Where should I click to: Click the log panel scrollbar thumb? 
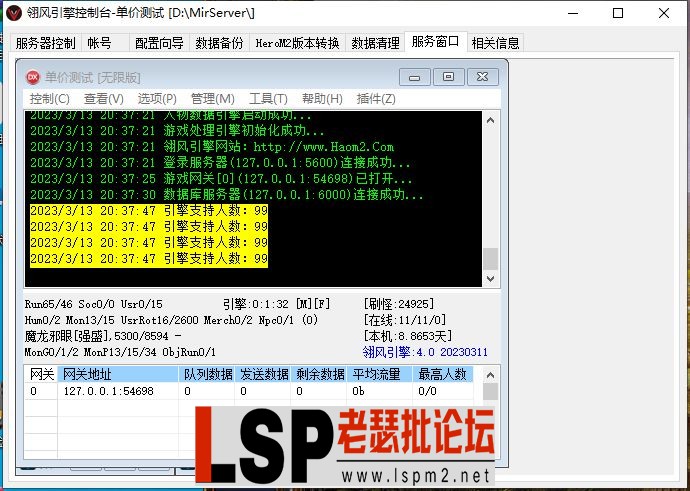click(491, 259)
